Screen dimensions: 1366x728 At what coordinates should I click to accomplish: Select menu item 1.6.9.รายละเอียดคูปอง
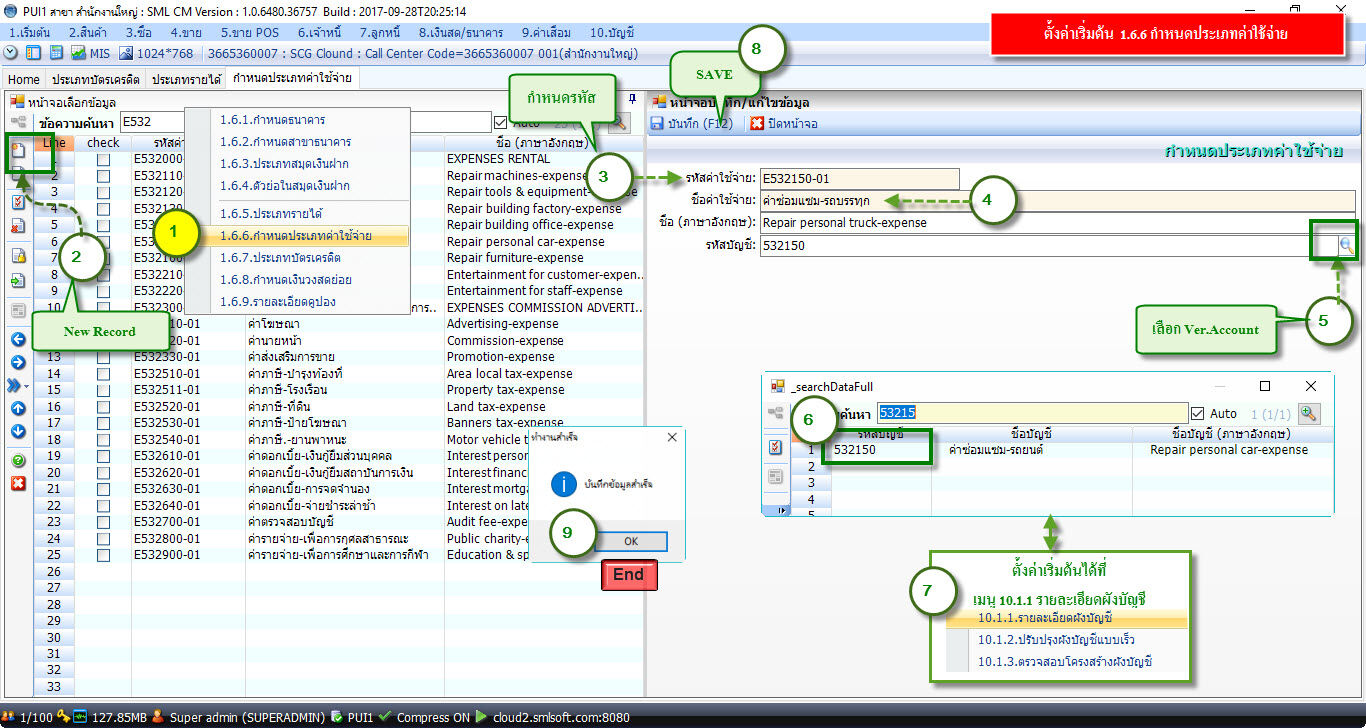pyautogui.click(x=278, y=301)
